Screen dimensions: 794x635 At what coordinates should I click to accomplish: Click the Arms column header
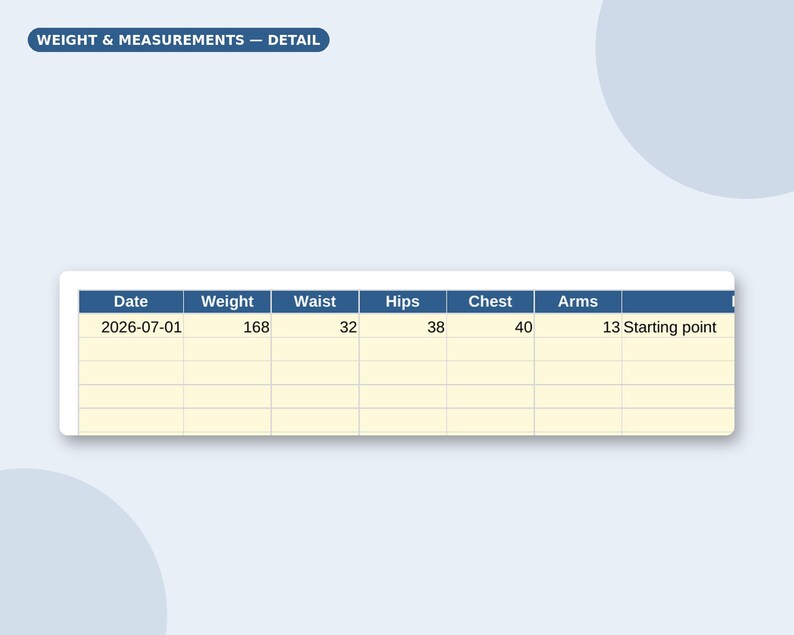[578, 301]
